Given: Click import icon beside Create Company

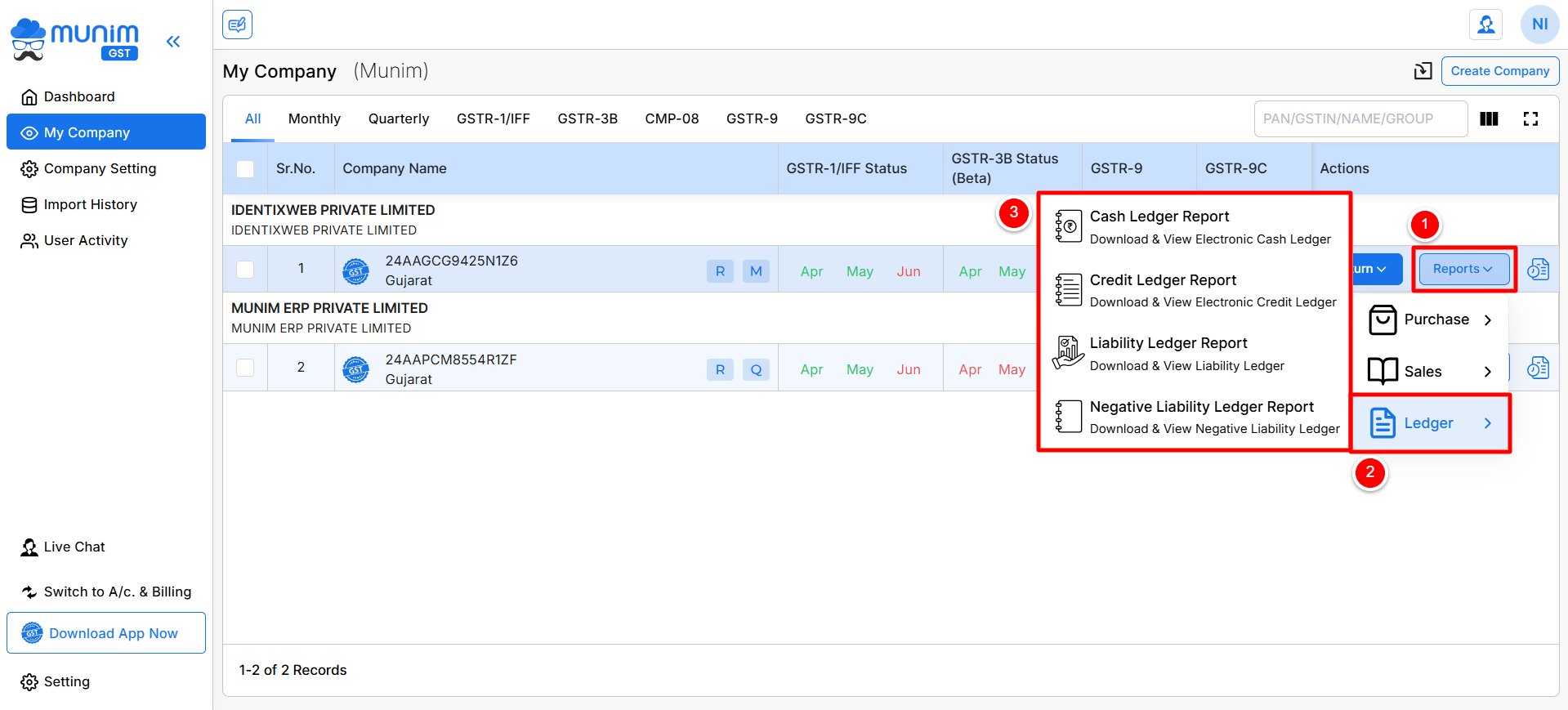Looking at the screenshot, I should (1423, 71).
